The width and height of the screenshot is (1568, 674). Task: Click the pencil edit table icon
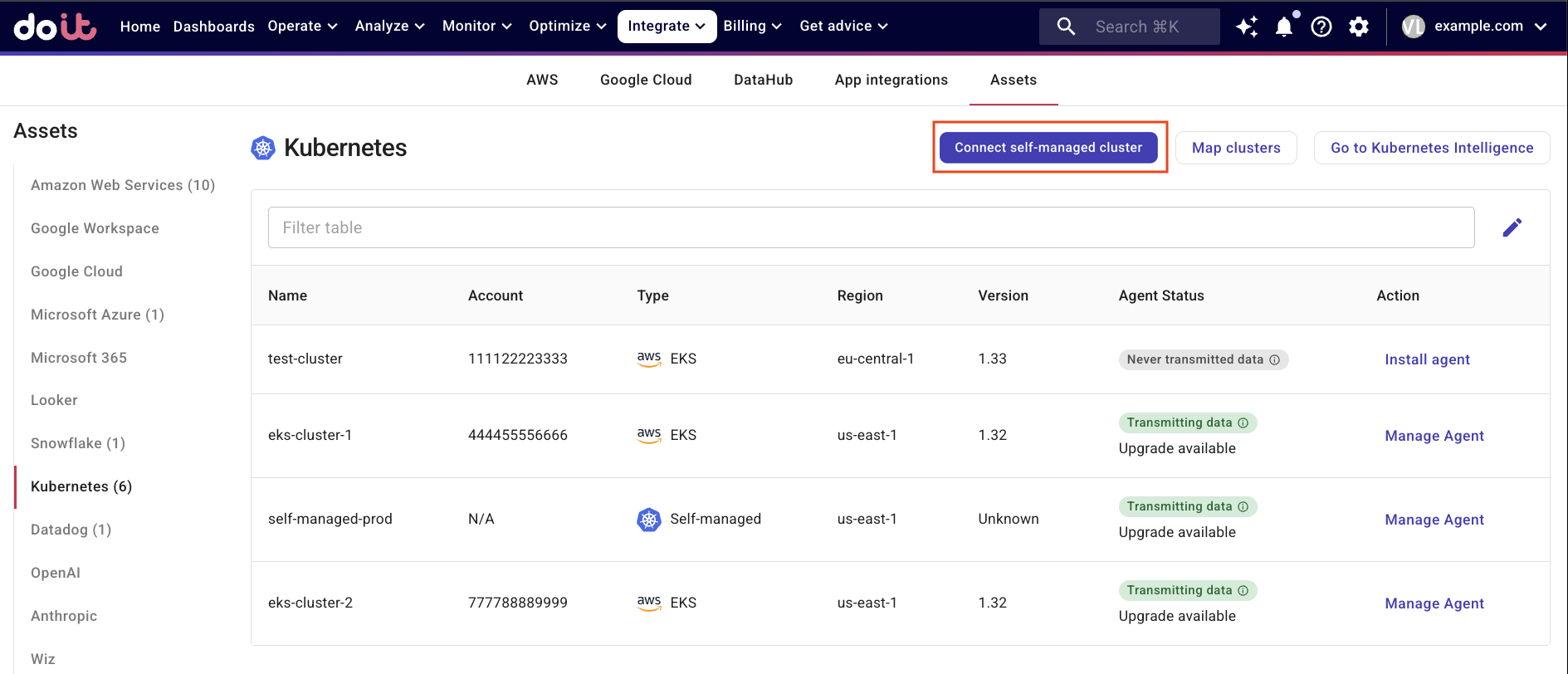tap(1512, 227)
